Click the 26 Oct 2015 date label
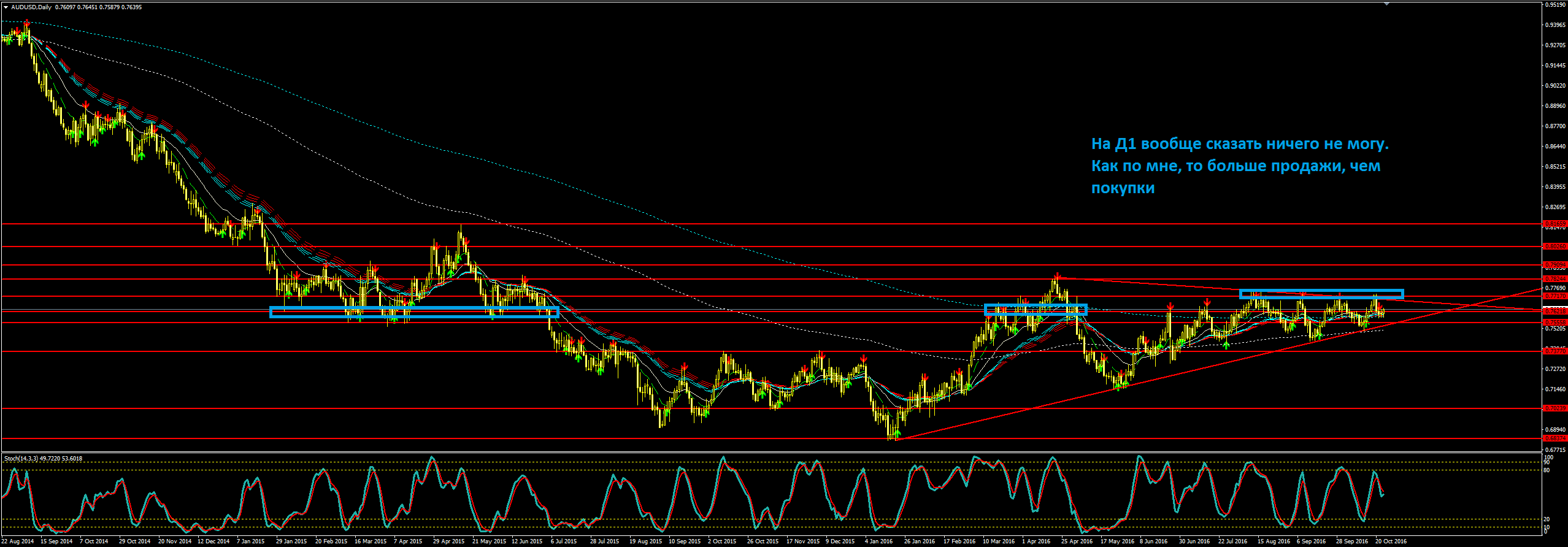Viewport: 1568px width, 547px height. point(763,541)
